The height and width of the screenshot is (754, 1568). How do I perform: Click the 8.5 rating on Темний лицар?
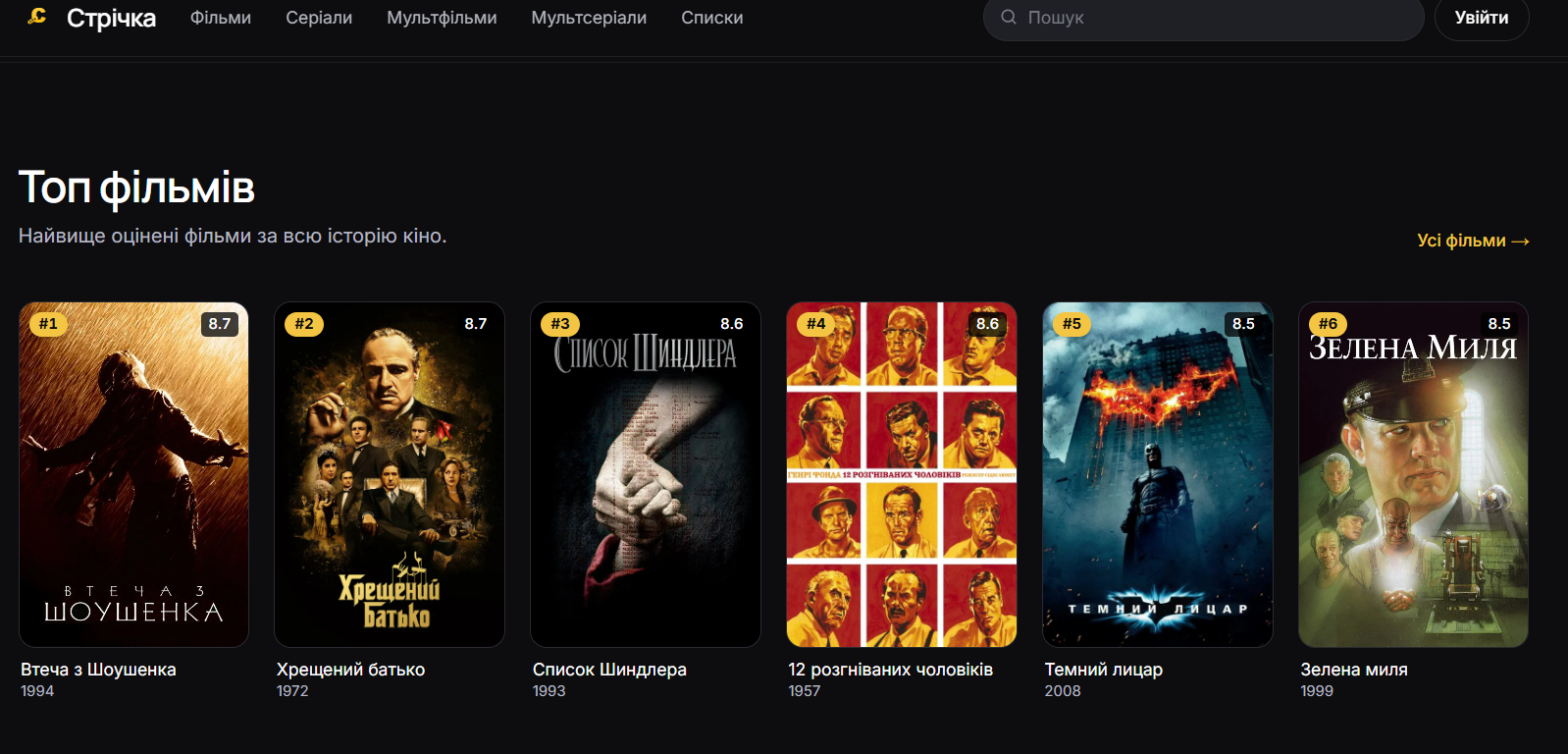click(x=1243, y=324)
